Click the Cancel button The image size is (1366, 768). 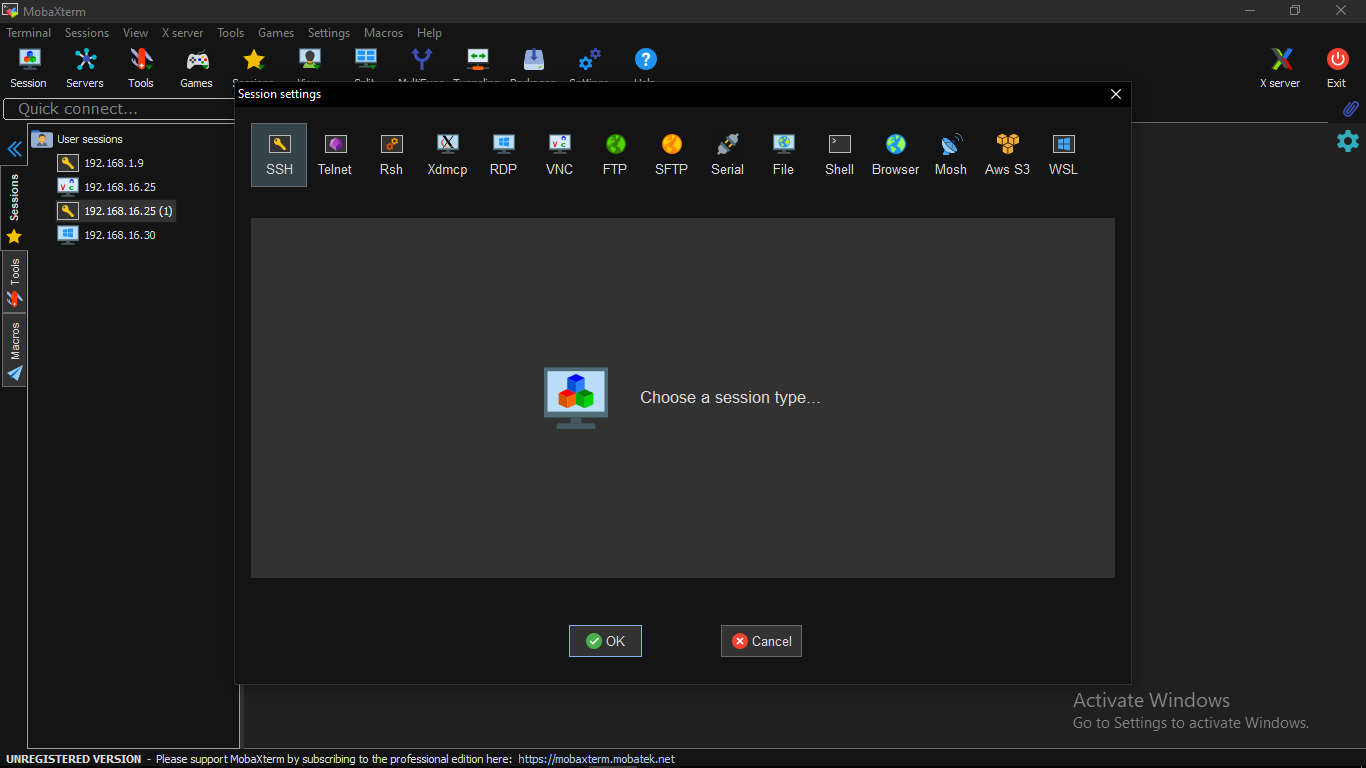(761, 641)
